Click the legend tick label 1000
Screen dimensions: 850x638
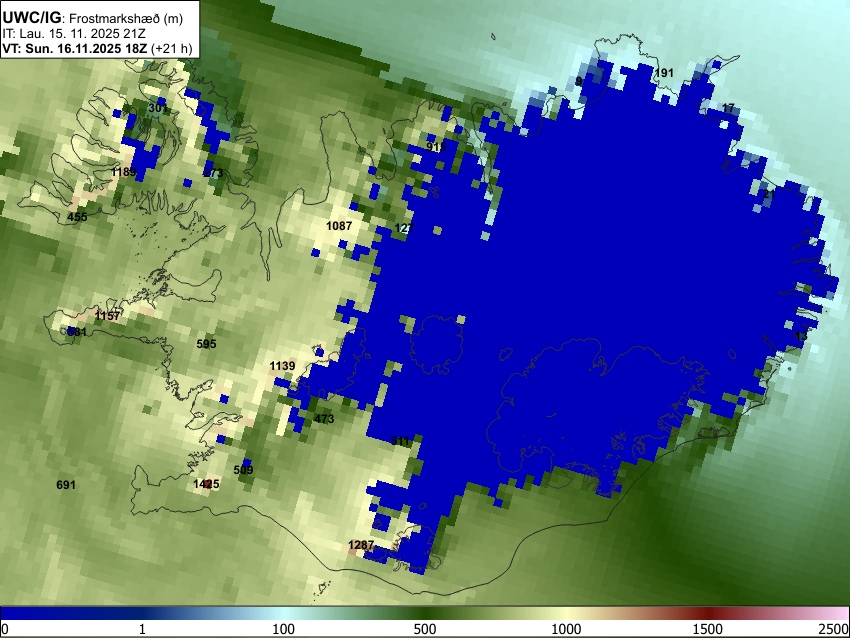click(566, 629)
